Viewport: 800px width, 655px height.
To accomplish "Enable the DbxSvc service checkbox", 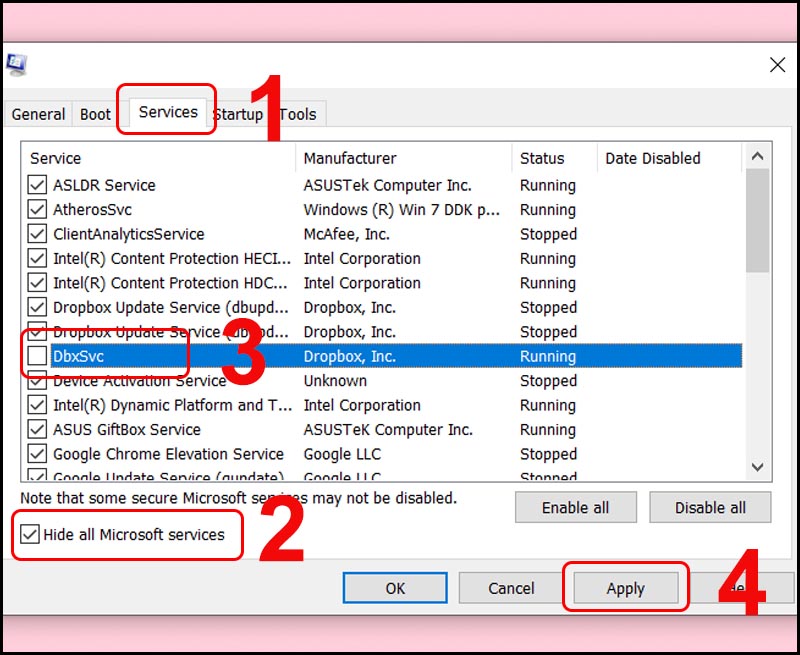I will pyautogui.click(x=37, y=356).
